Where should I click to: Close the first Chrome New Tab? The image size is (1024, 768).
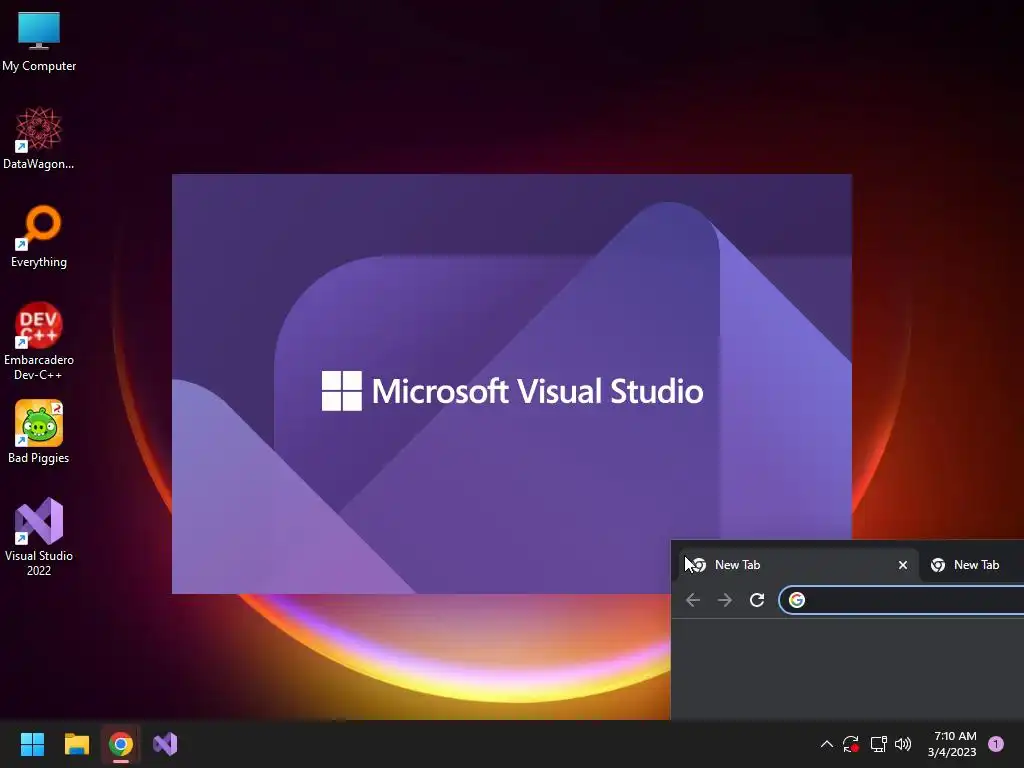[903, 565]
